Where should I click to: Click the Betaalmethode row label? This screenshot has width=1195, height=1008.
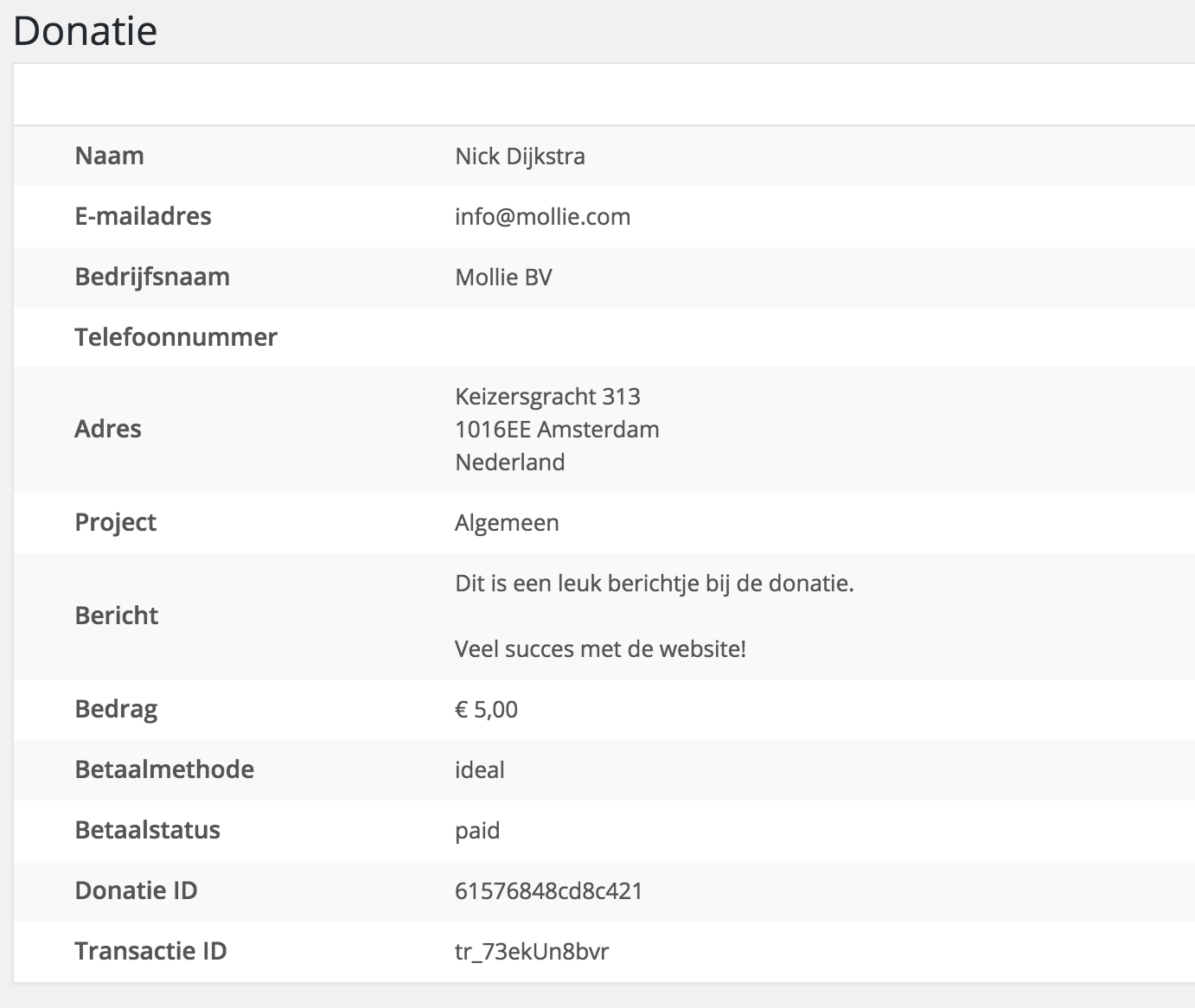pos(164,769)
